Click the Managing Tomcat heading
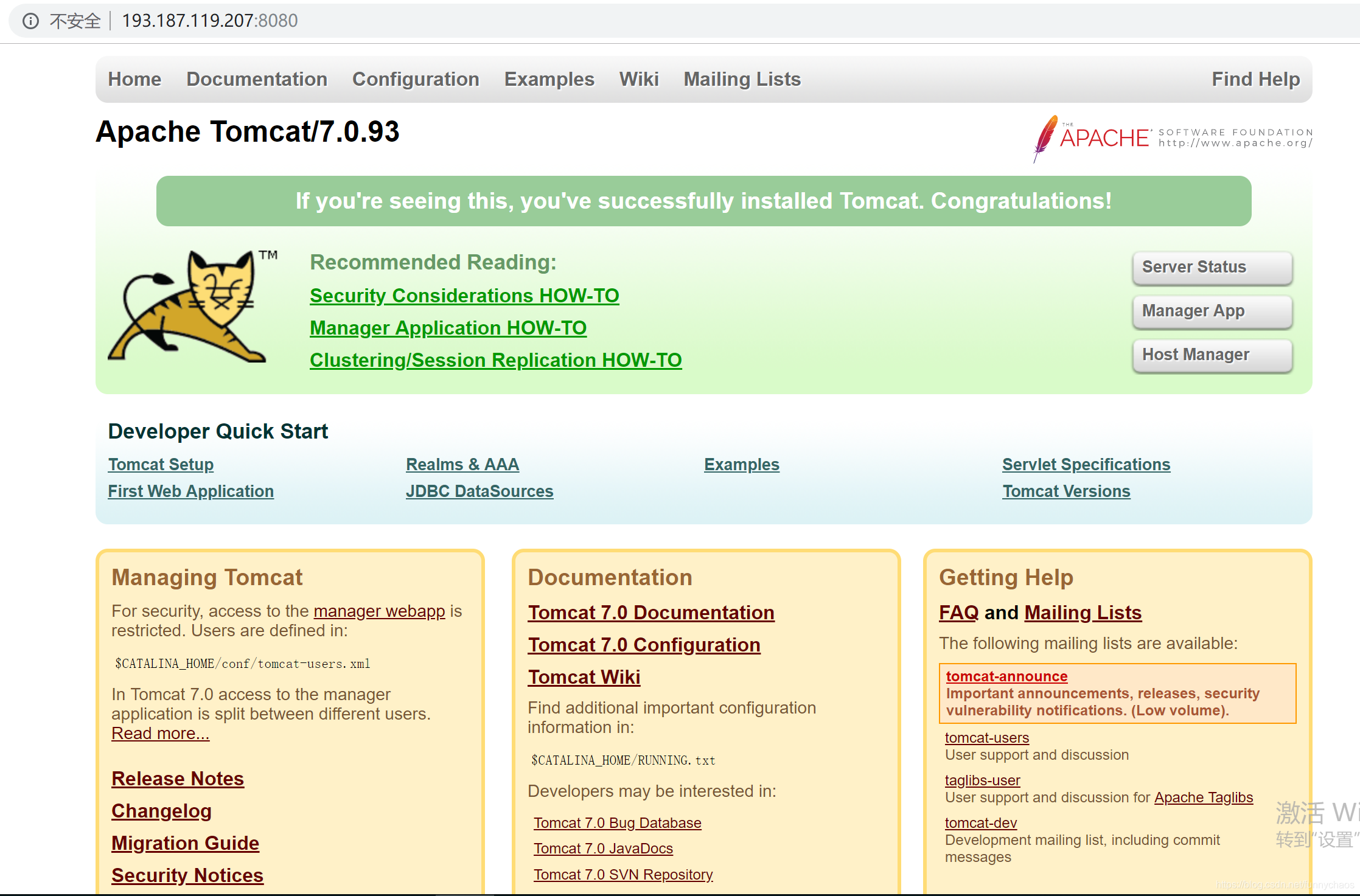The width and height of the screenshot is (1360, 896). (207, 577)
